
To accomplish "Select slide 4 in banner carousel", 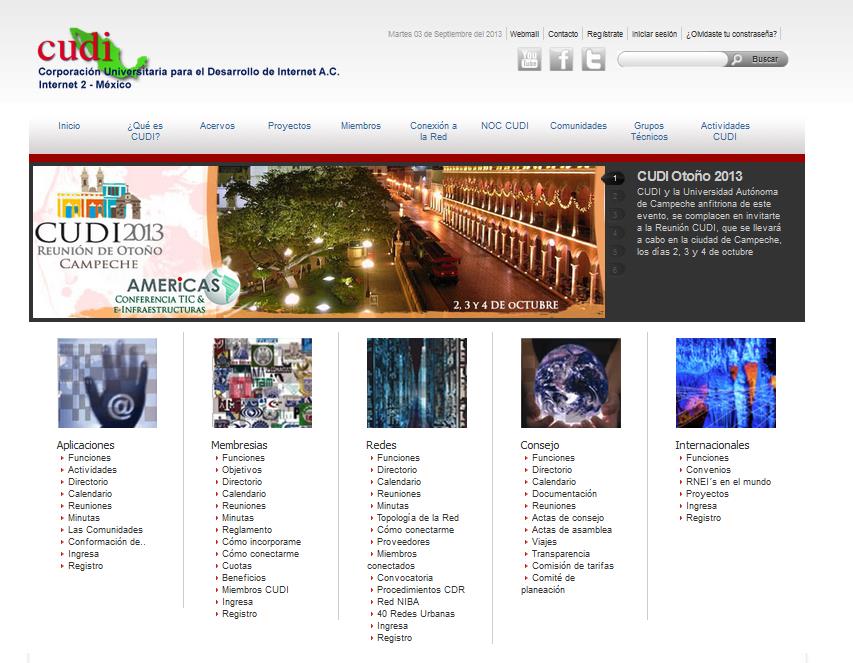I will (x=615, y=233).
